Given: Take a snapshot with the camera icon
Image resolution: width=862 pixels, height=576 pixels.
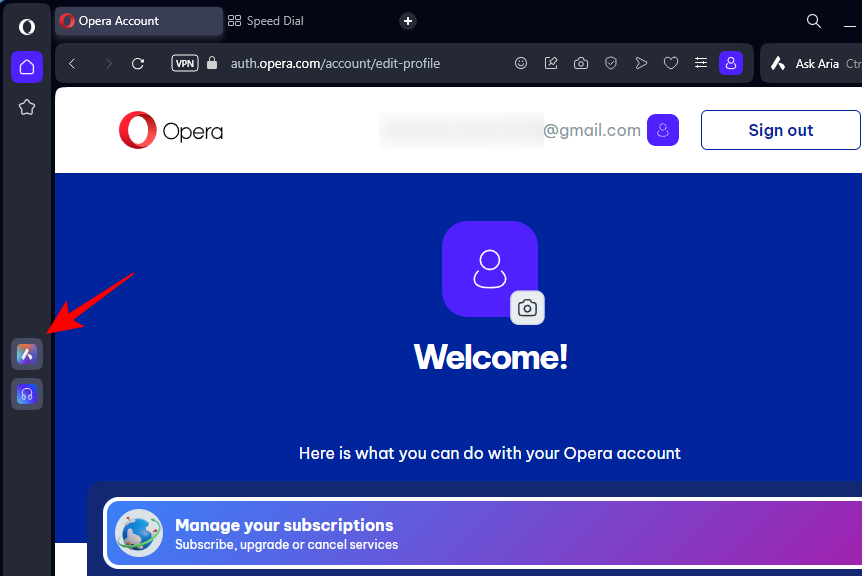Looking at the screenshot, I should click(581, 63).
